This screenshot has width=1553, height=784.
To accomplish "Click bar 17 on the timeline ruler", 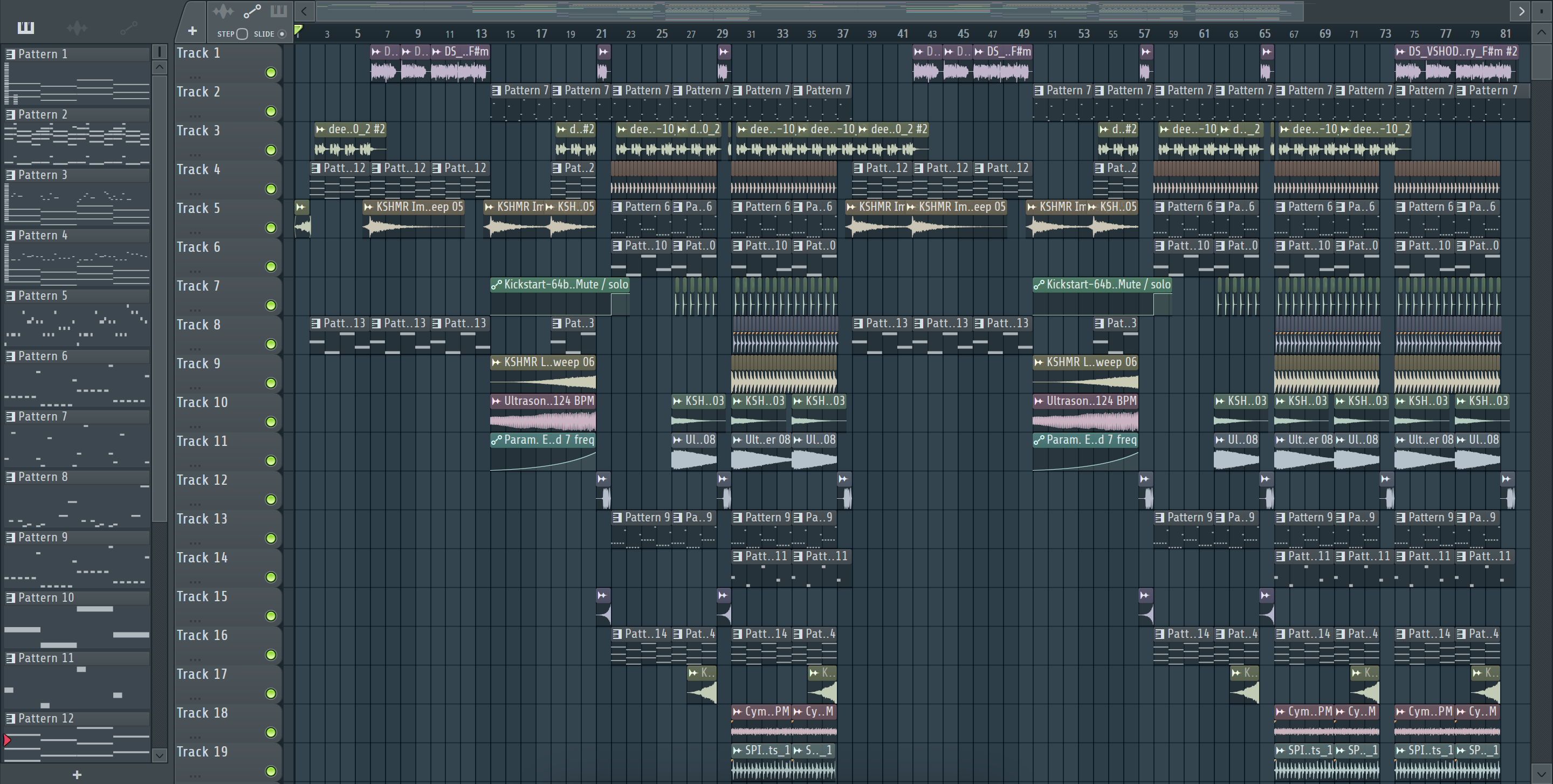I will tap(541, 34).
